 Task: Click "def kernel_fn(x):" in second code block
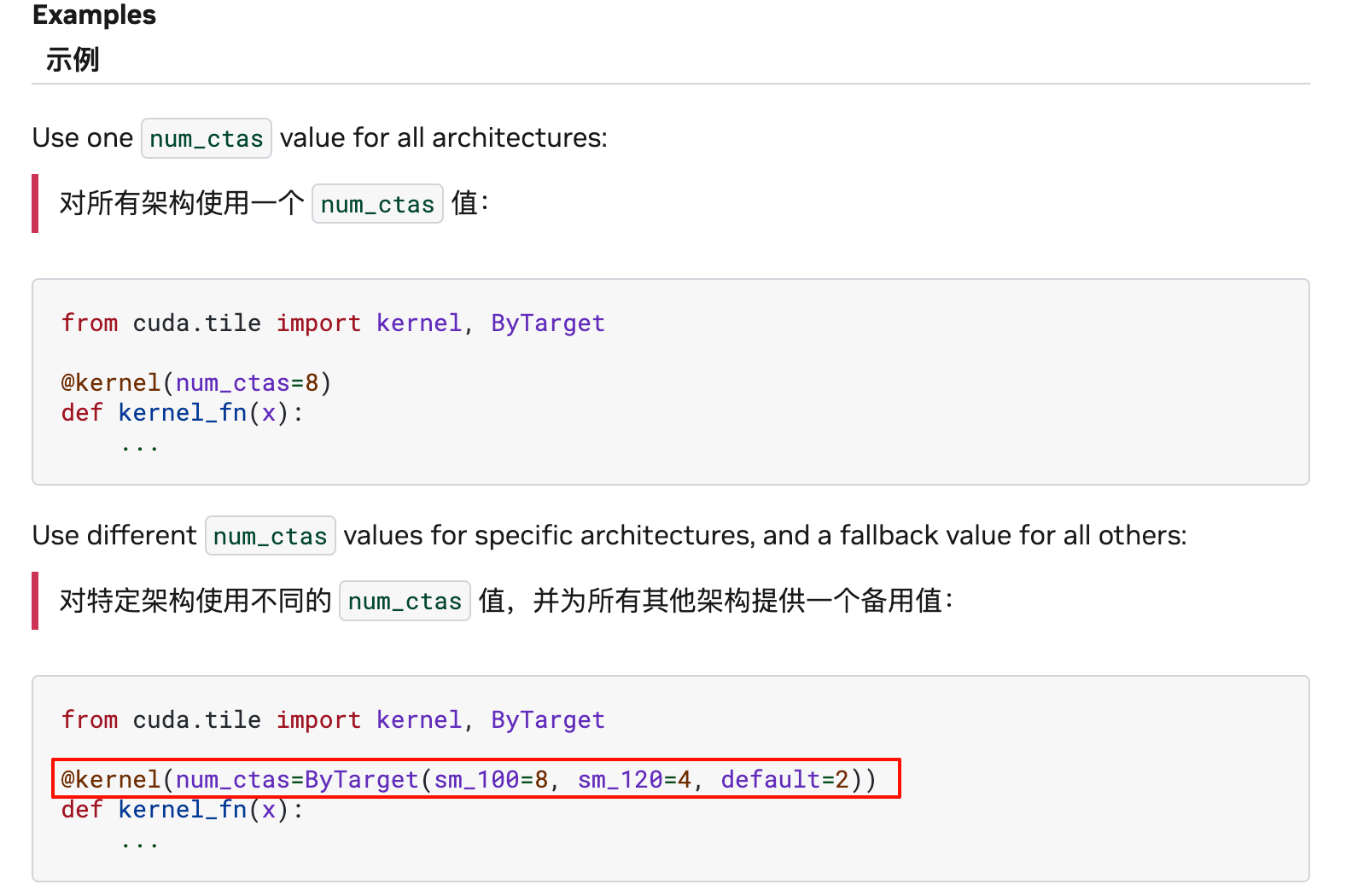point(182,810)
